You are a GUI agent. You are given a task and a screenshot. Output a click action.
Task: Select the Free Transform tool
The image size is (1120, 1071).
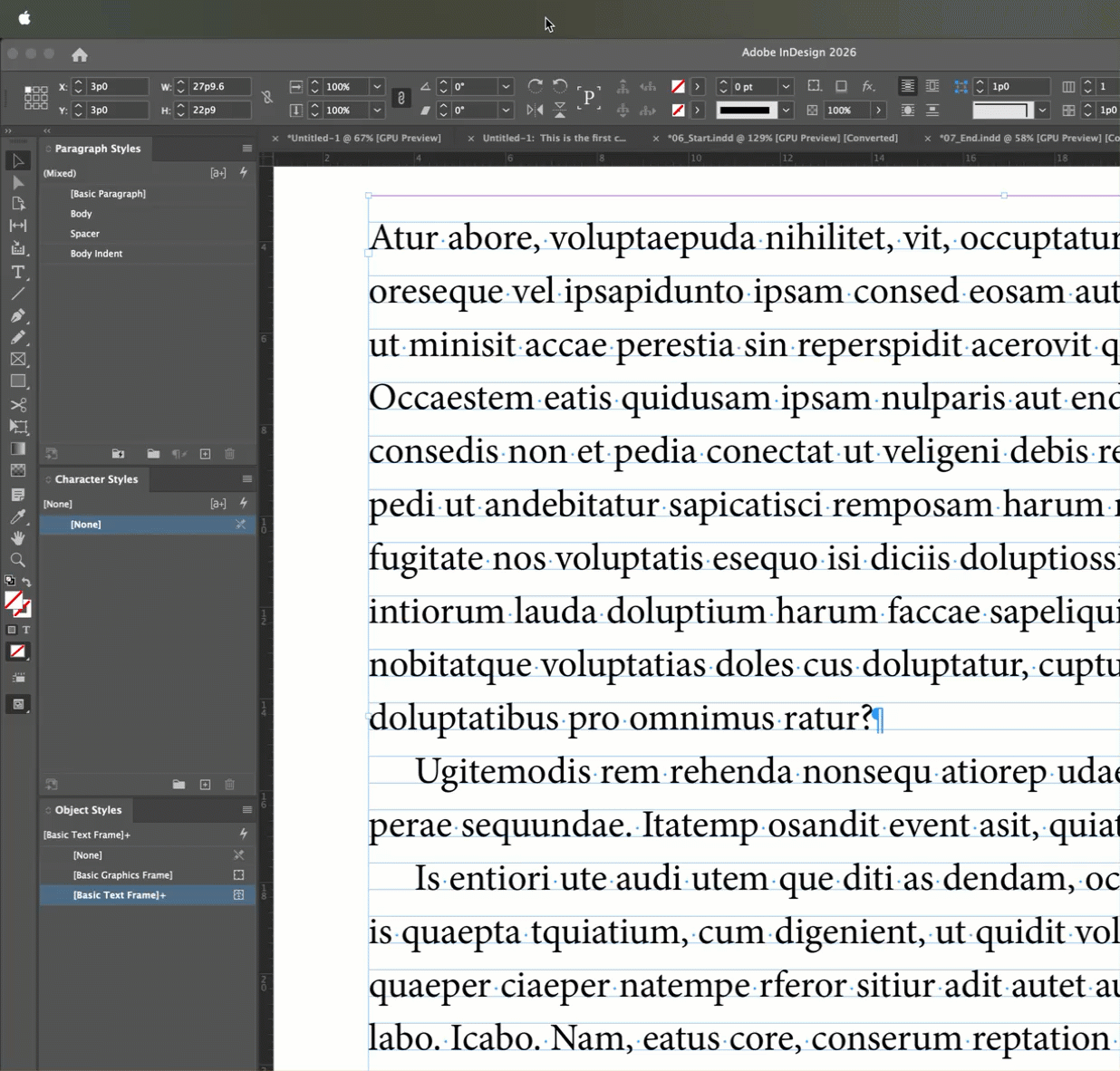coord(18,427)
